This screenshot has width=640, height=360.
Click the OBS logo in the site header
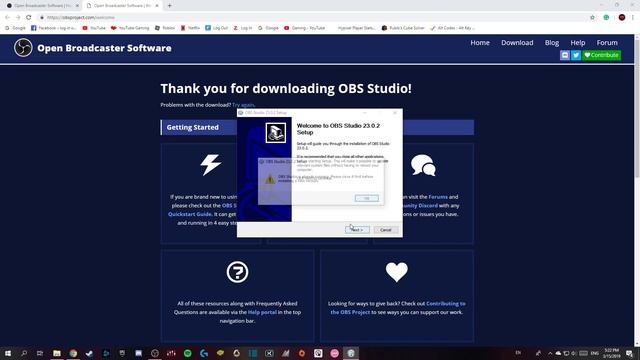(23, 48)
